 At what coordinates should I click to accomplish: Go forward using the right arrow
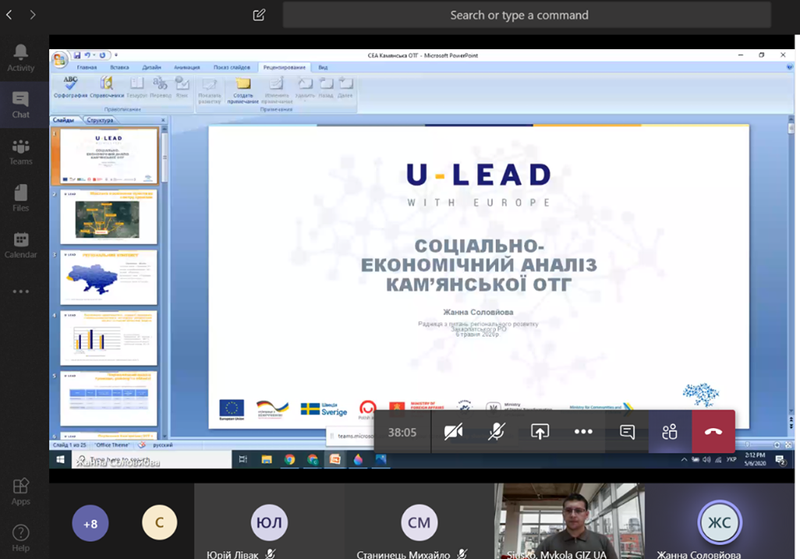33,15
